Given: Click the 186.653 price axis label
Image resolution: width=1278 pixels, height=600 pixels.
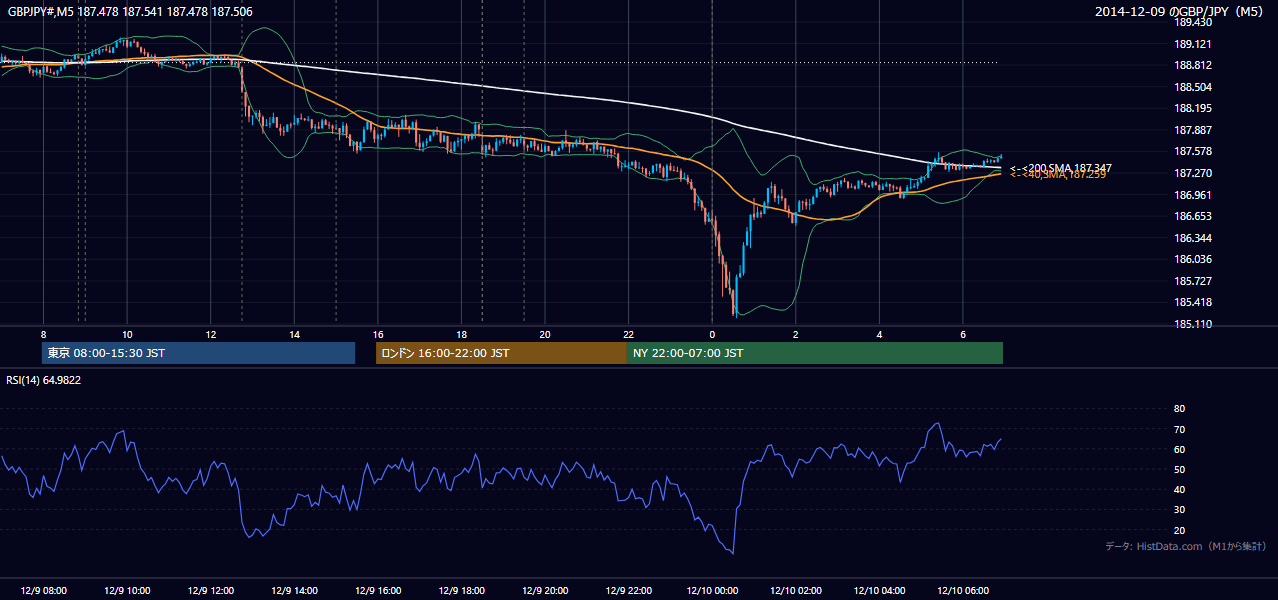Looking at the screenshot, I should tap(1192, 216).
